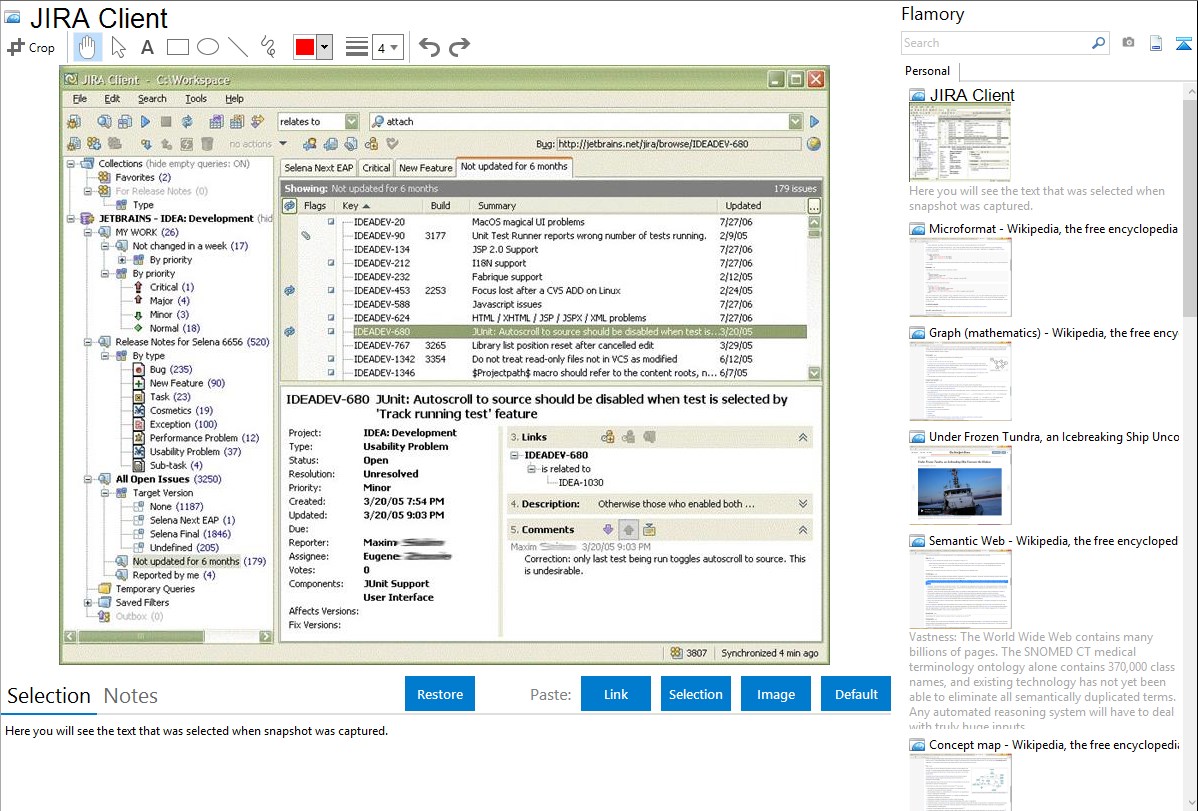The height and width of the screenshot is (811, 1198).
Task: Click in the Flamory Search field
Action: [996, 43]
